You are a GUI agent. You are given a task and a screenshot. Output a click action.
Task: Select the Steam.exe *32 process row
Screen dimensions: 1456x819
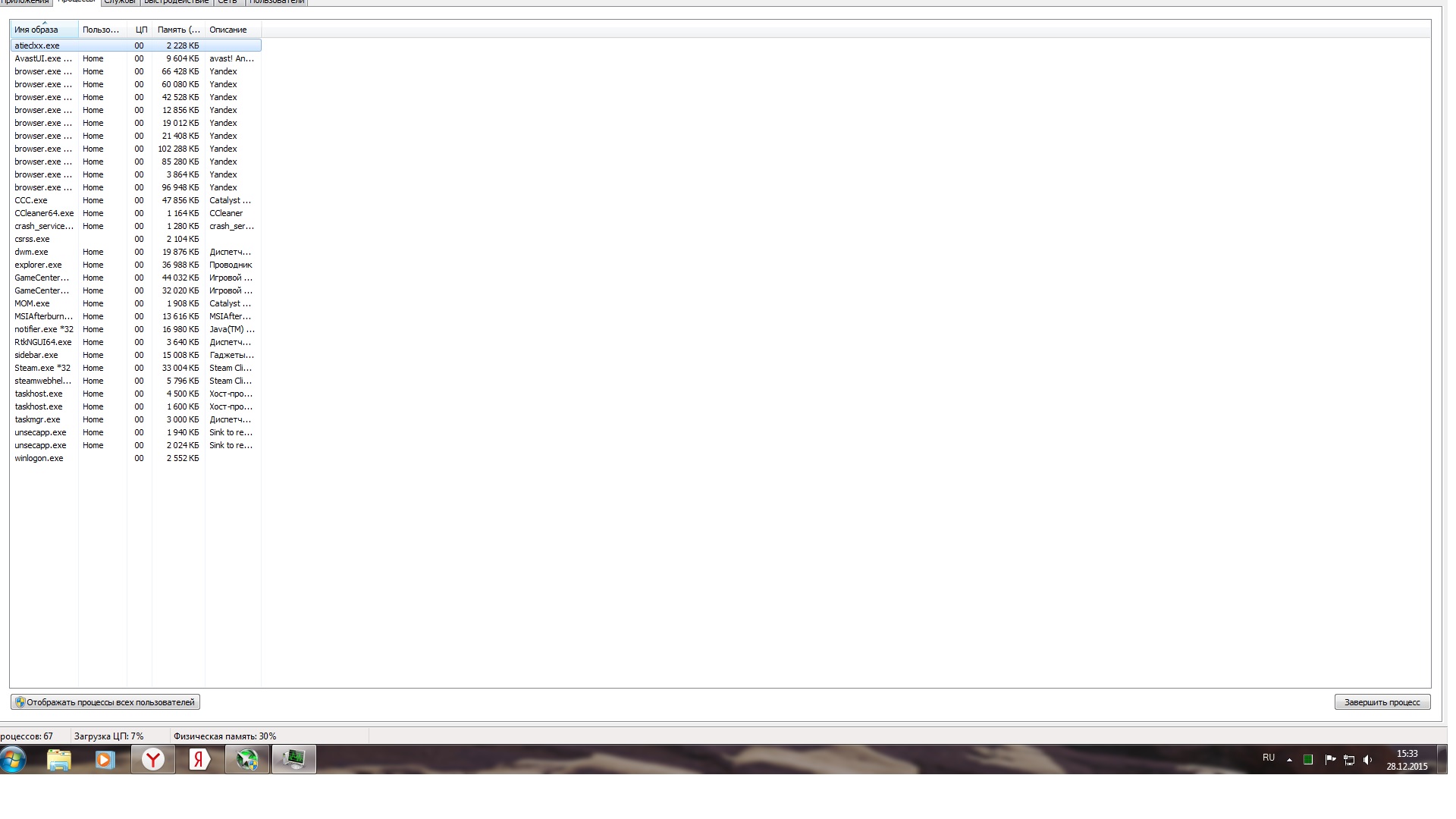click(136, 368)
